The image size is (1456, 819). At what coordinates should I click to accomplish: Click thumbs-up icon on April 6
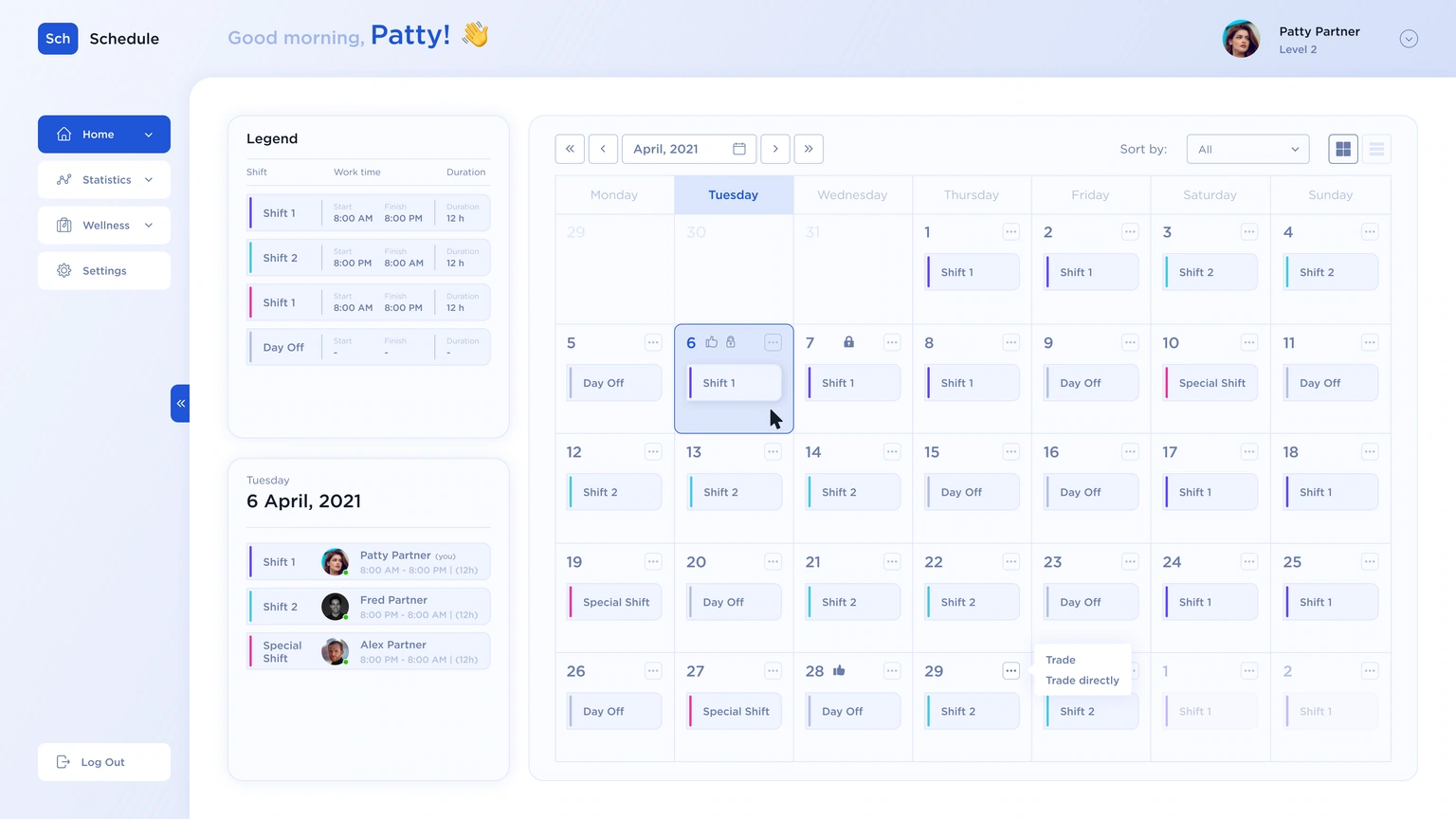coord(712,342)
